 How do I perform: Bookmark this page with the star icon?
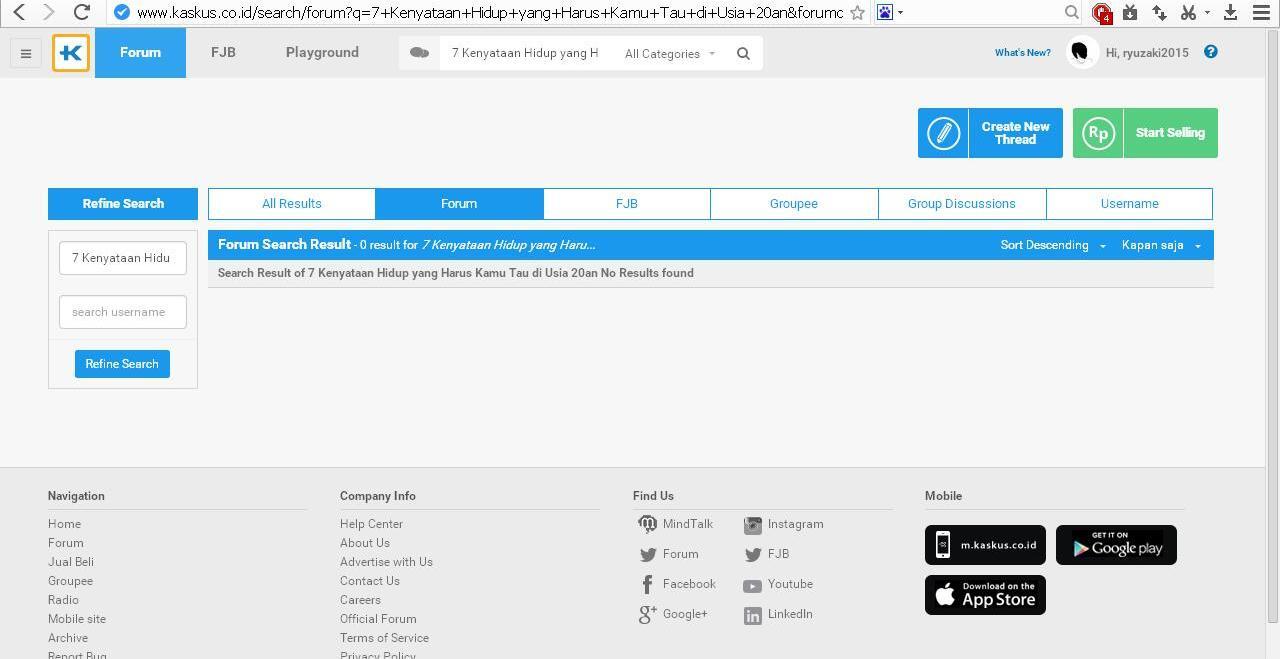pyautogui.click(x=857, y=13)
